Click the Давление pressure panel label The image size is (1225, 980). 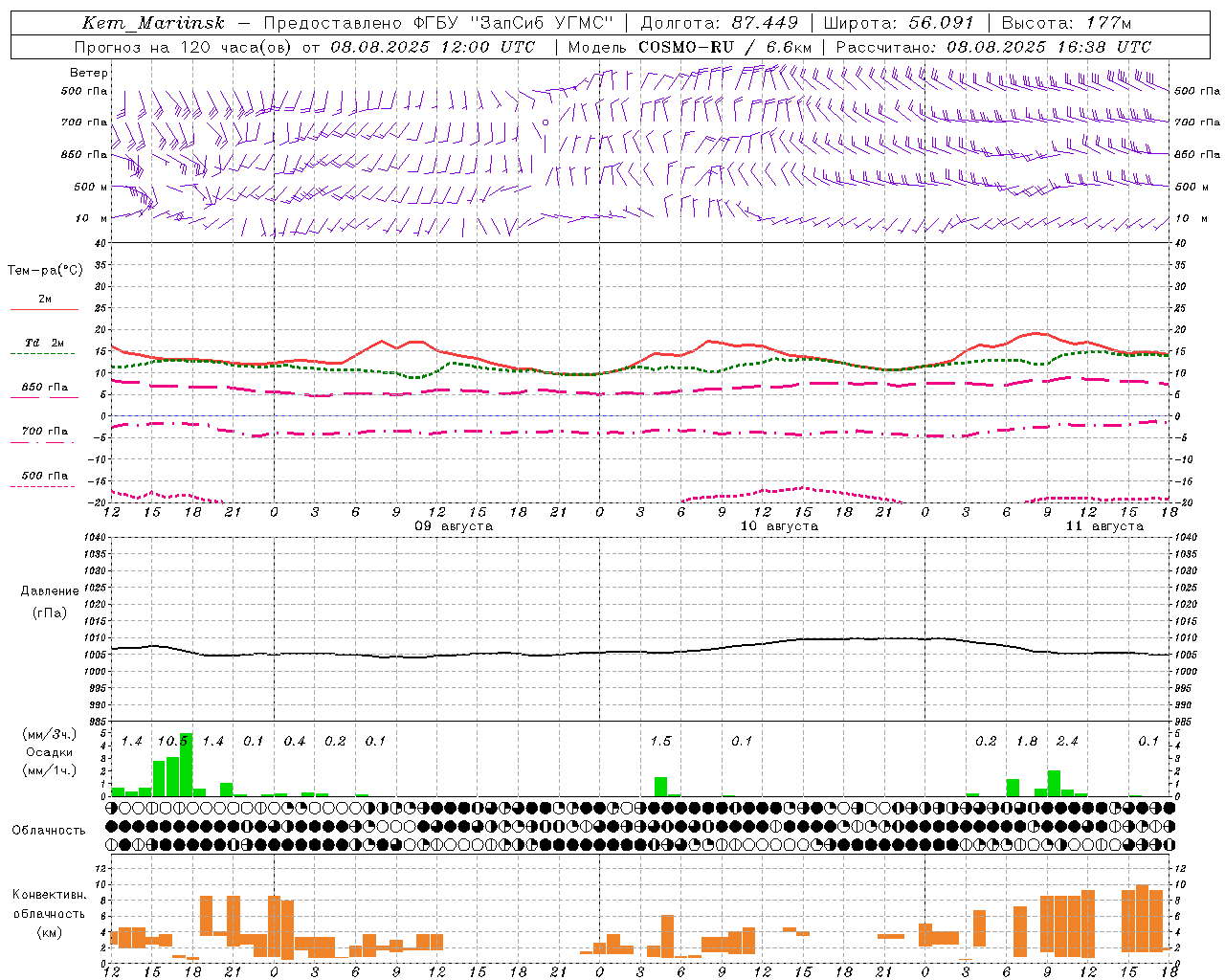coord(50,591)
